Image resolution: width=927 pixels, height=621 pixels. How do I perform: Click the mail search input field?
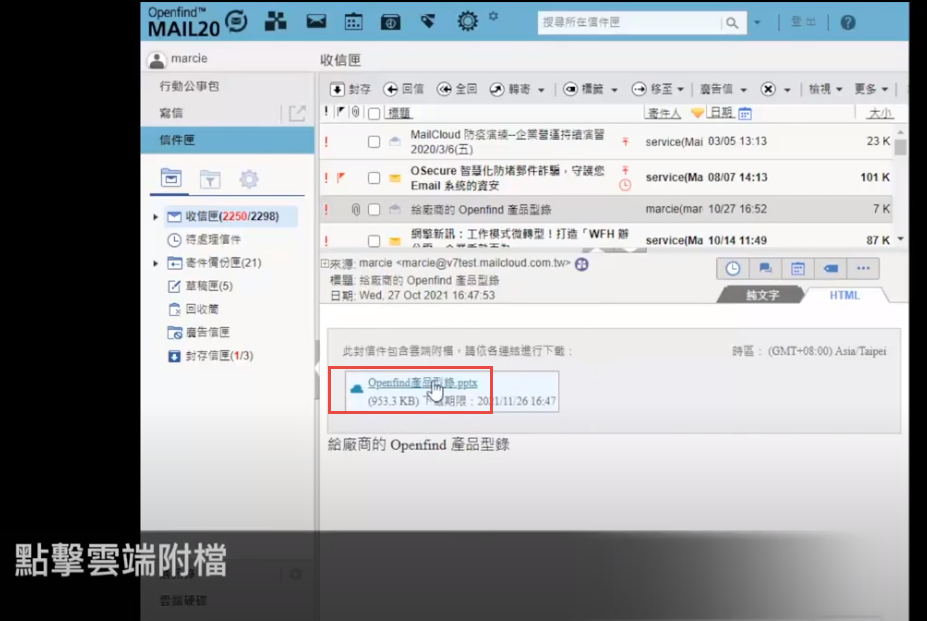629,22
